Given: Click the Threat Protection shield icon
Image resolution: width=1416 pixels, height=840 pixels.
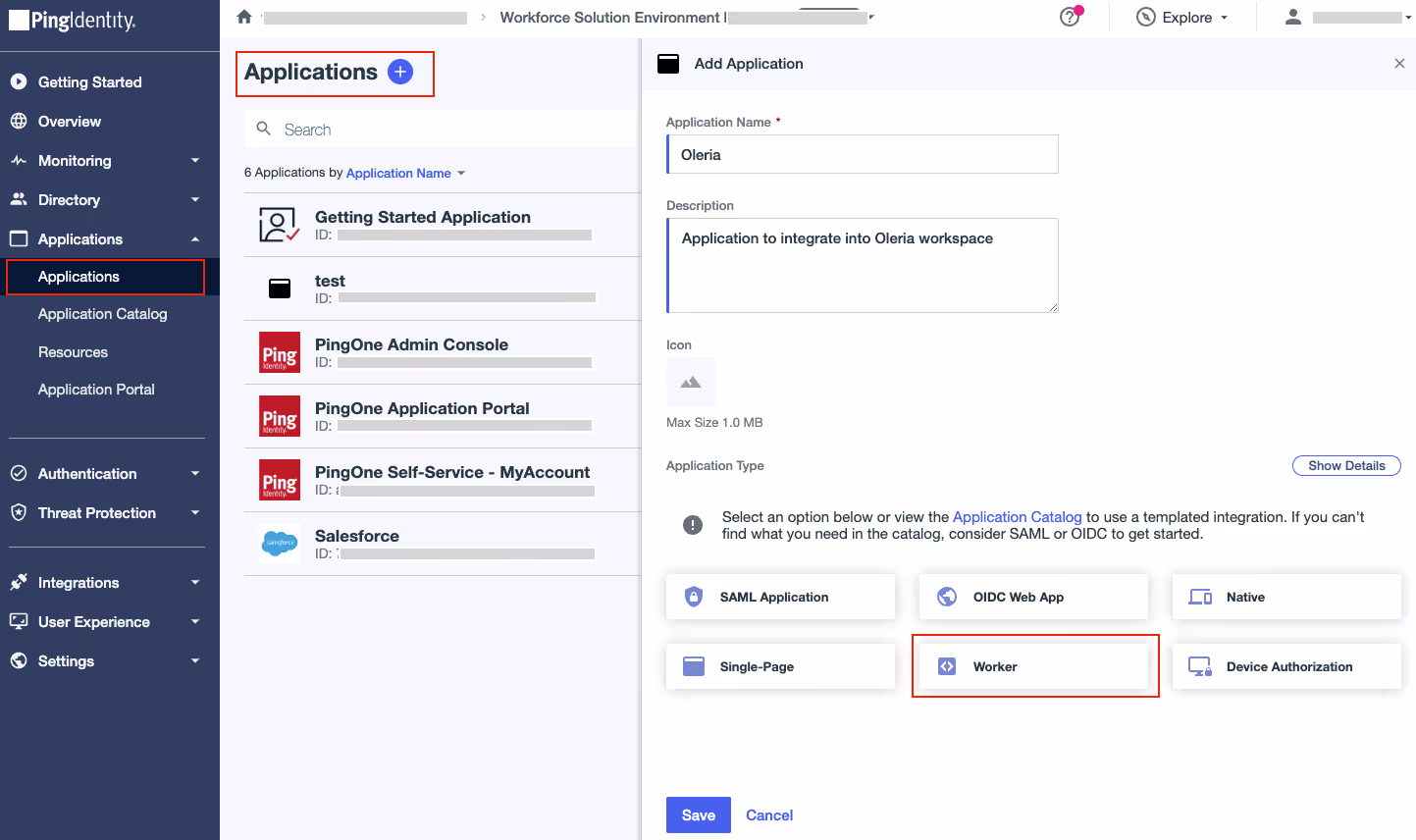Looking at the screenshot, I should 19,512.
